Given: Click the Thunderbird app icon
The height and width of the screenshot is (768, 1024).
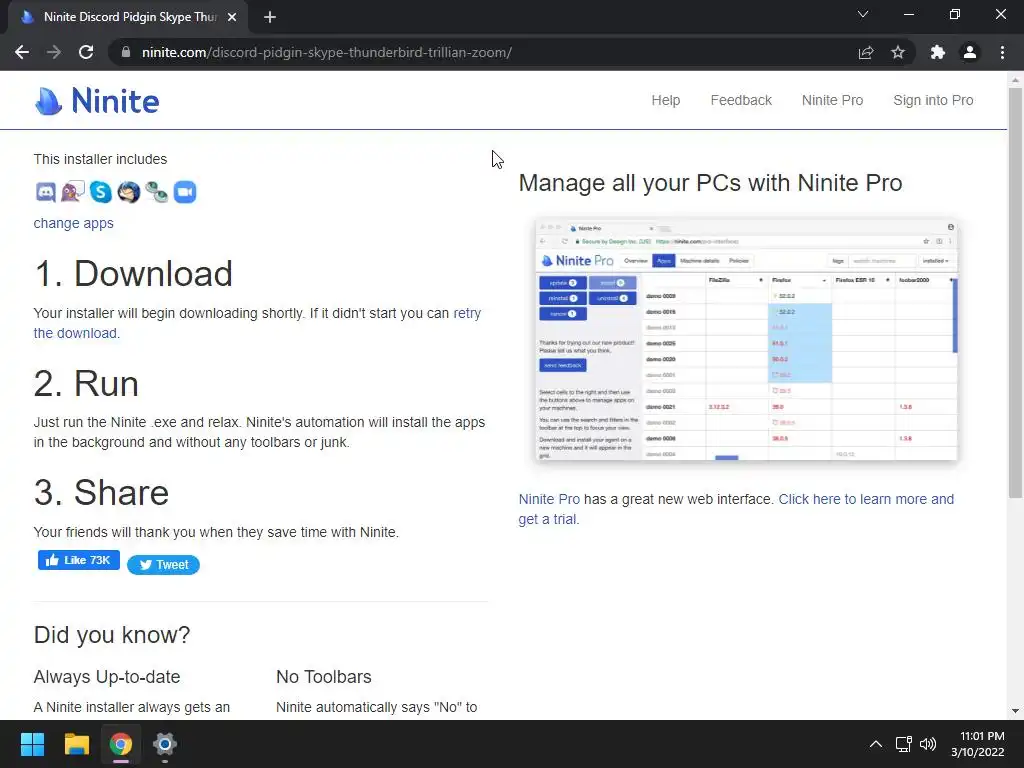Looking at the screenshot, I should 129,192.
